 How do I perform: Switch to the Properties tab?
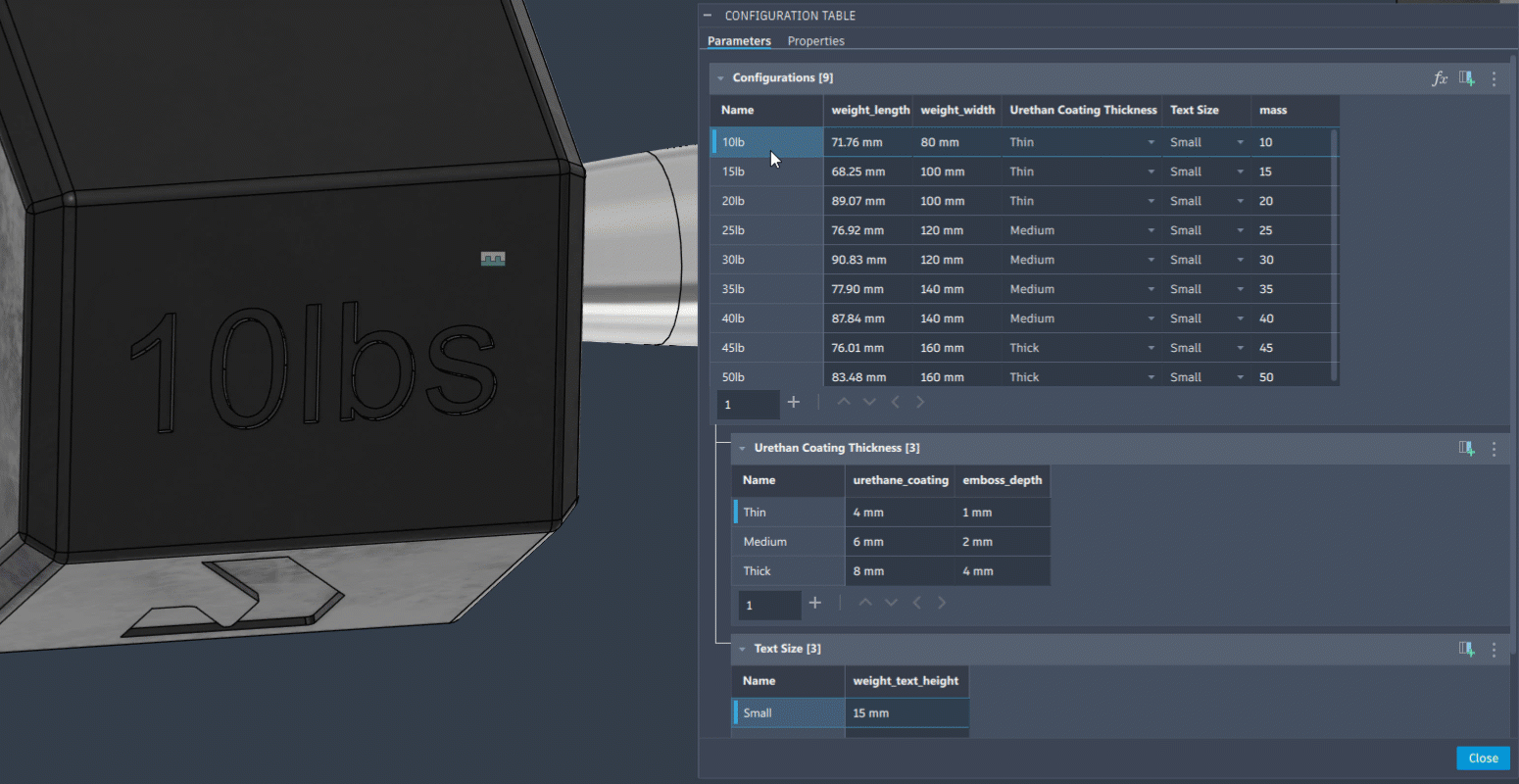[815, 41]
